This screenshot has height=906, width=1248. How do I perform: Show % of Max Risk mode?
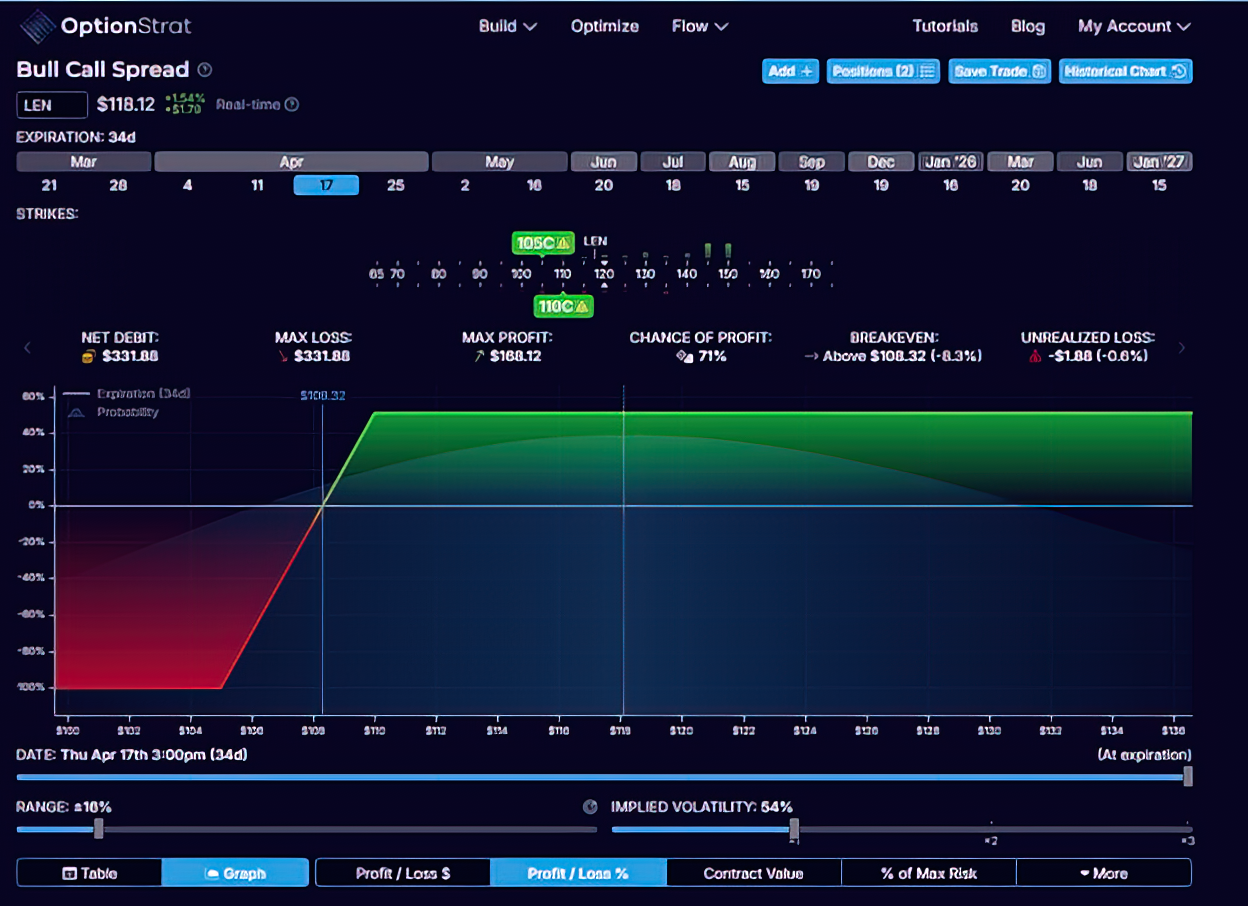(929, 873)
